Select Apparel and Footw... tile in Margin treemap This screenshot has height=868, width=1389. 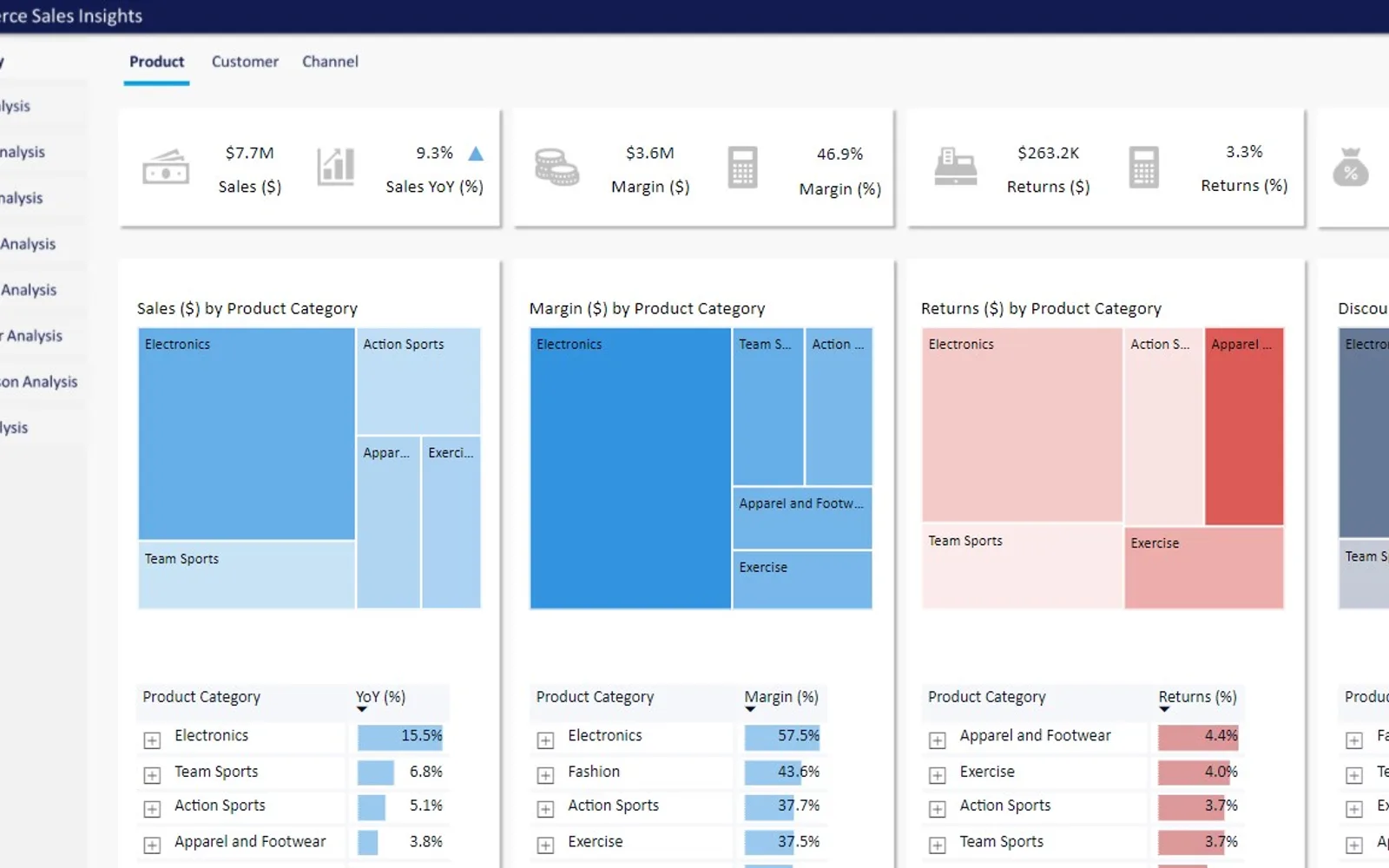802,518
